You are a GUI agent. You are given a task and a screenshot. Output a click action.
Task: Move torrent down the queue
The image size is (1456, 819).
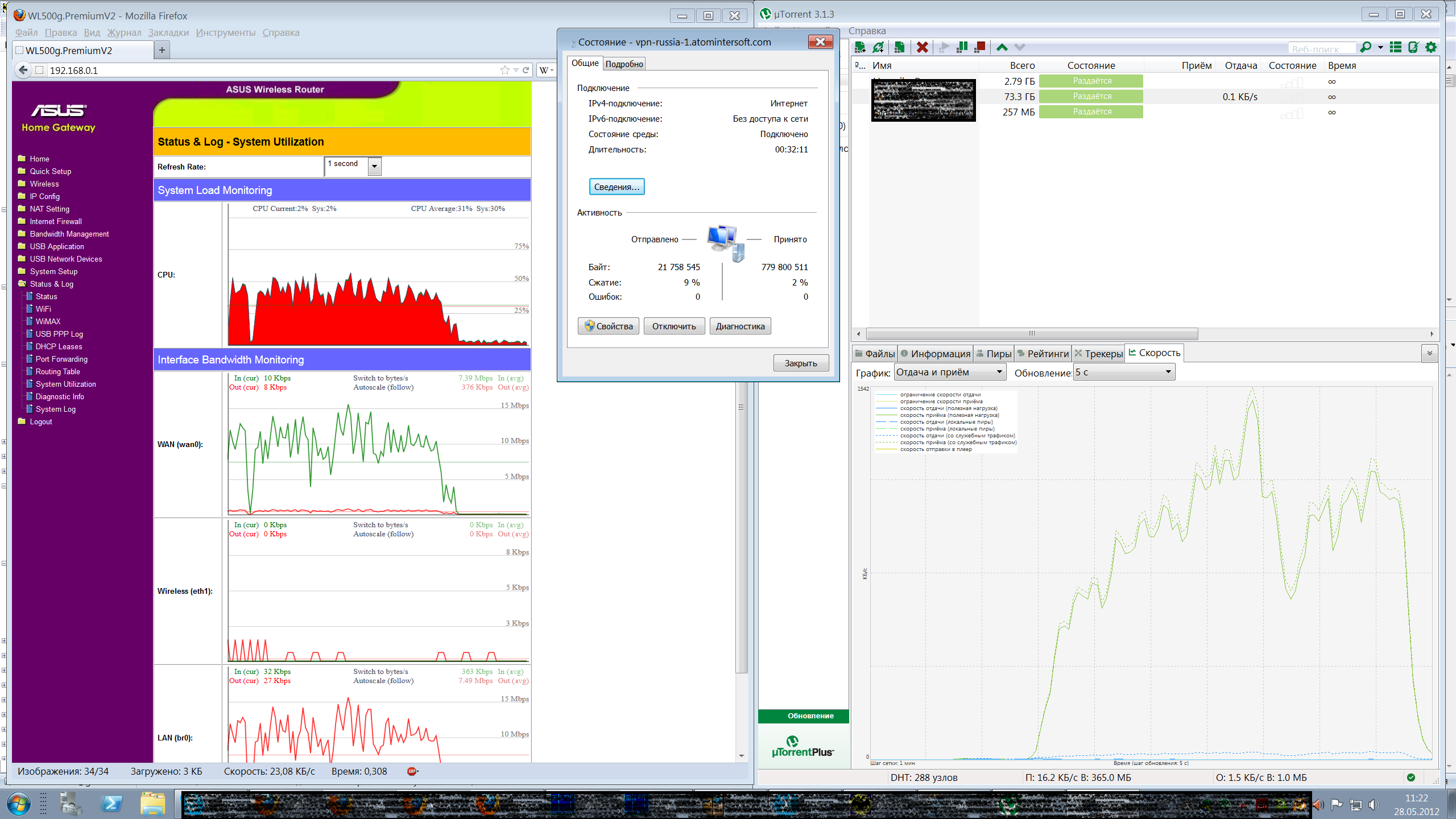pos(1020,48)
